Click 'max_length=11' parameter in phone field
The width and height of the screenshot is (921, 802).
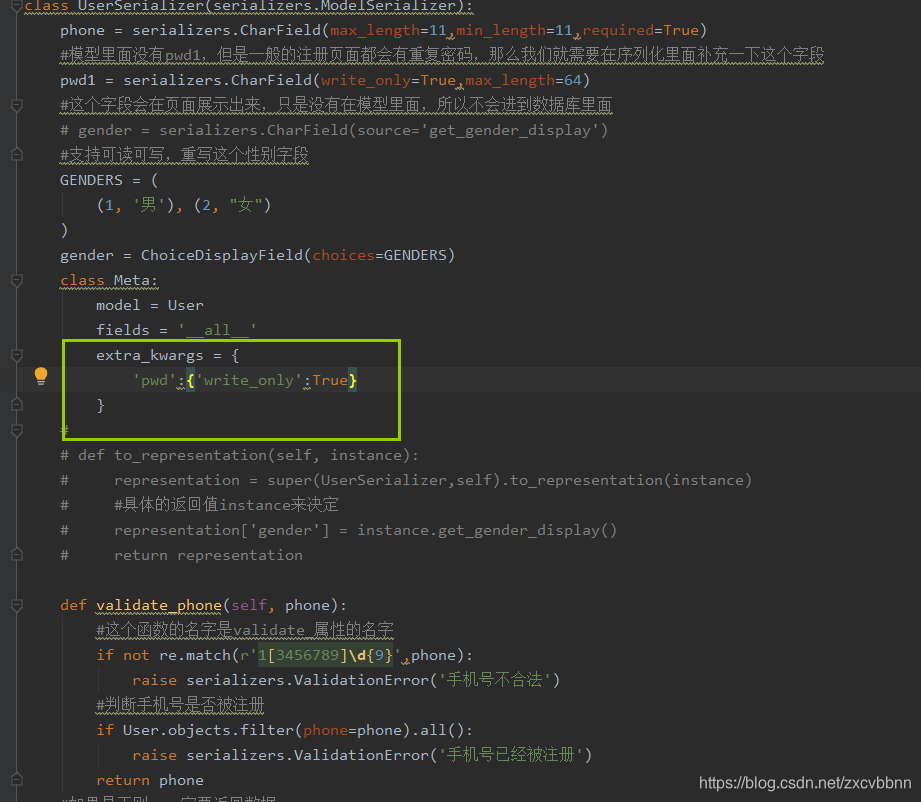click(x=388, y=31)
